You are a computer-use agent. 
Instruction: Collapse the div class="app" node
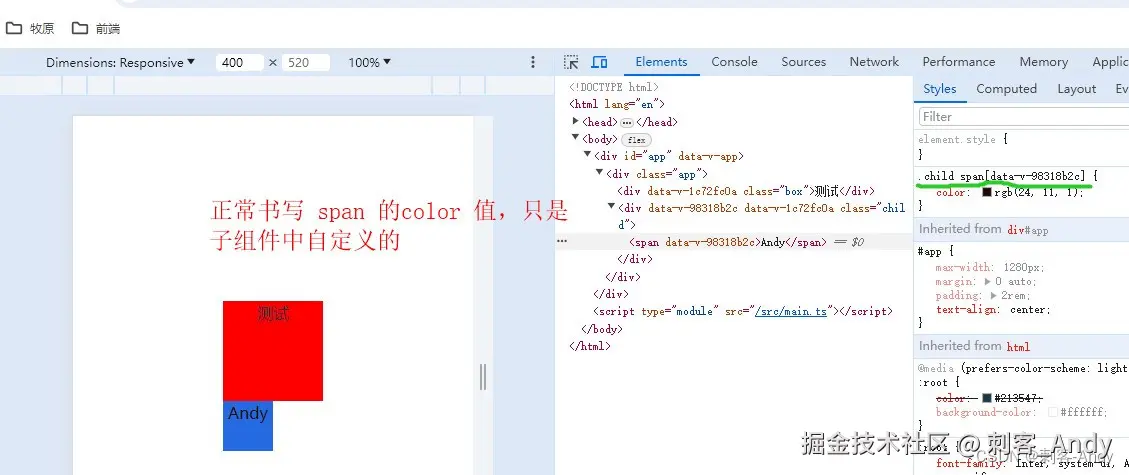click(600, 173)
